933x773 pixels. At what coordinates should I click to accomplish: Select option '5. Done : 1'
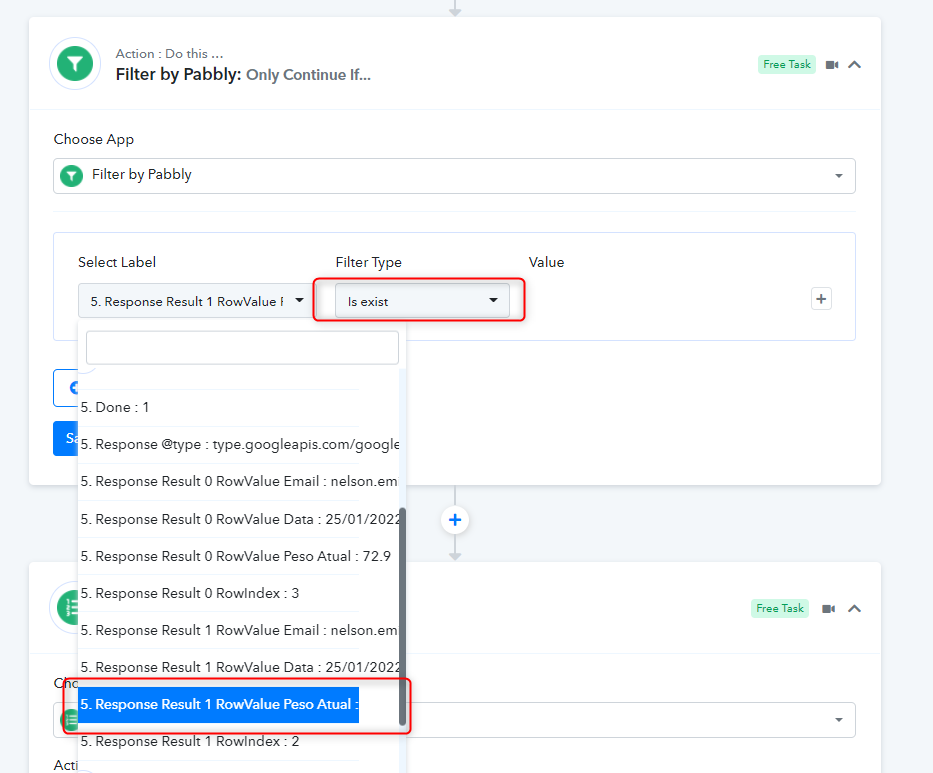219,408
